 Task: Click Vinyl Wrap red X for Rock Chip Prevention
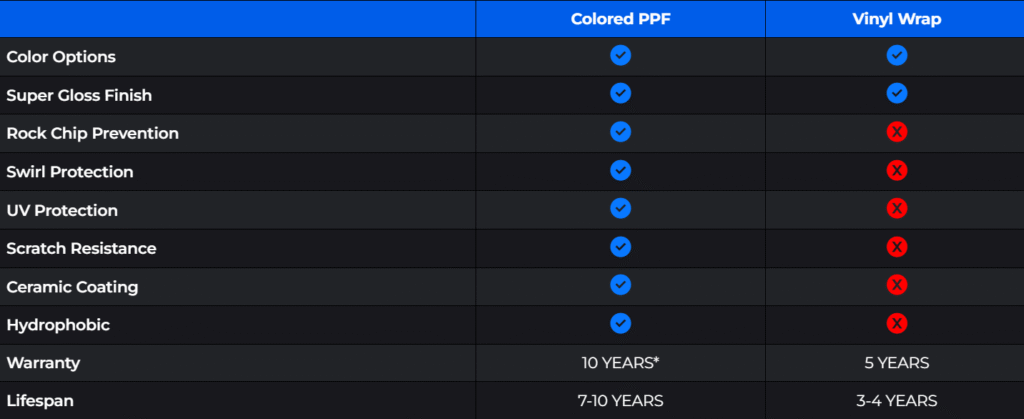pyautogui.click(x=897, y=133)
